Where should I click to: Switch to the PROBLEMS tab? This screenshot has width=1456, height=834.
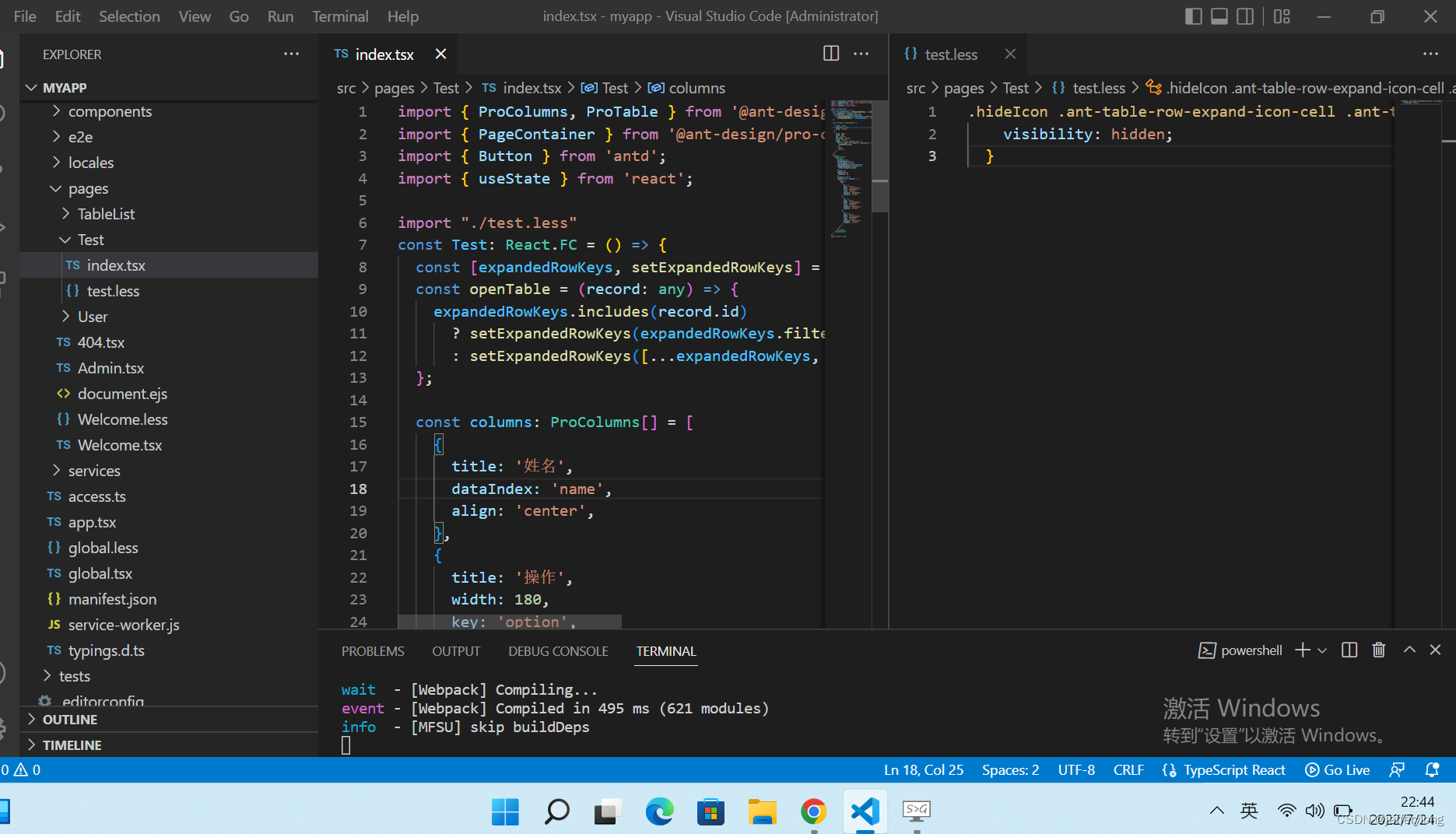coord(373,651)
